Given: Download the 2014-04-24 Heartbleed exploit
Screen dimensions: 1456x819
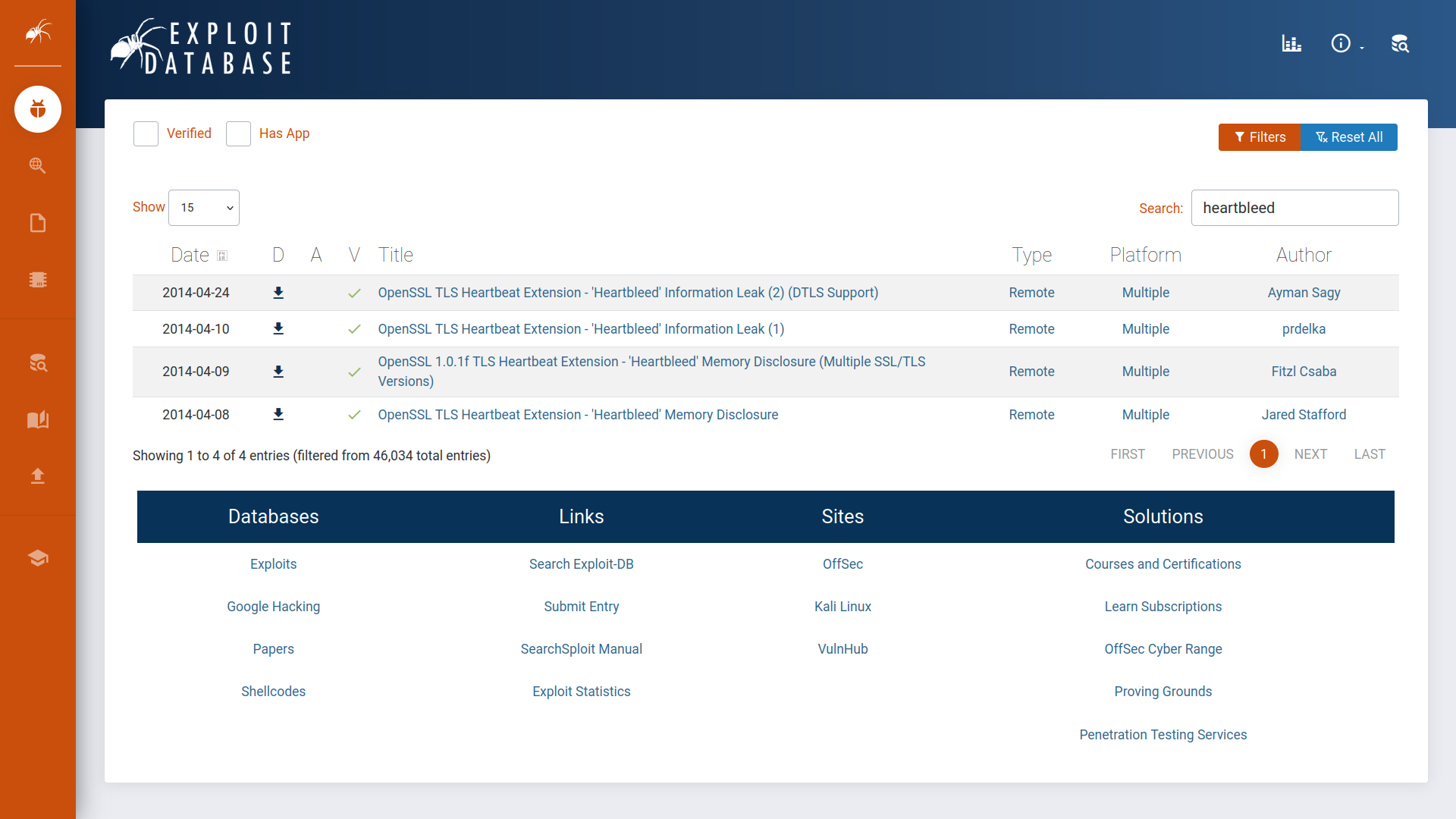Looking at the screenshot, I should pyautogui.click(x=278, y=293).
